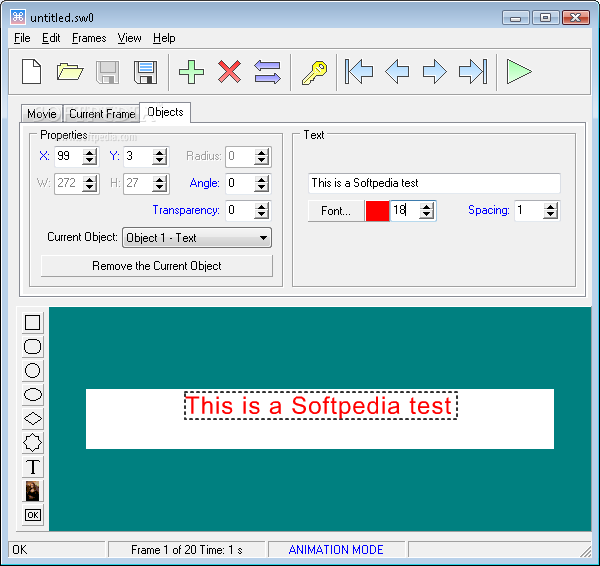Click the swap arrows toolbar icon
Image resolution: width=600 pixels, height=566 pixels.
click(267, 72)
